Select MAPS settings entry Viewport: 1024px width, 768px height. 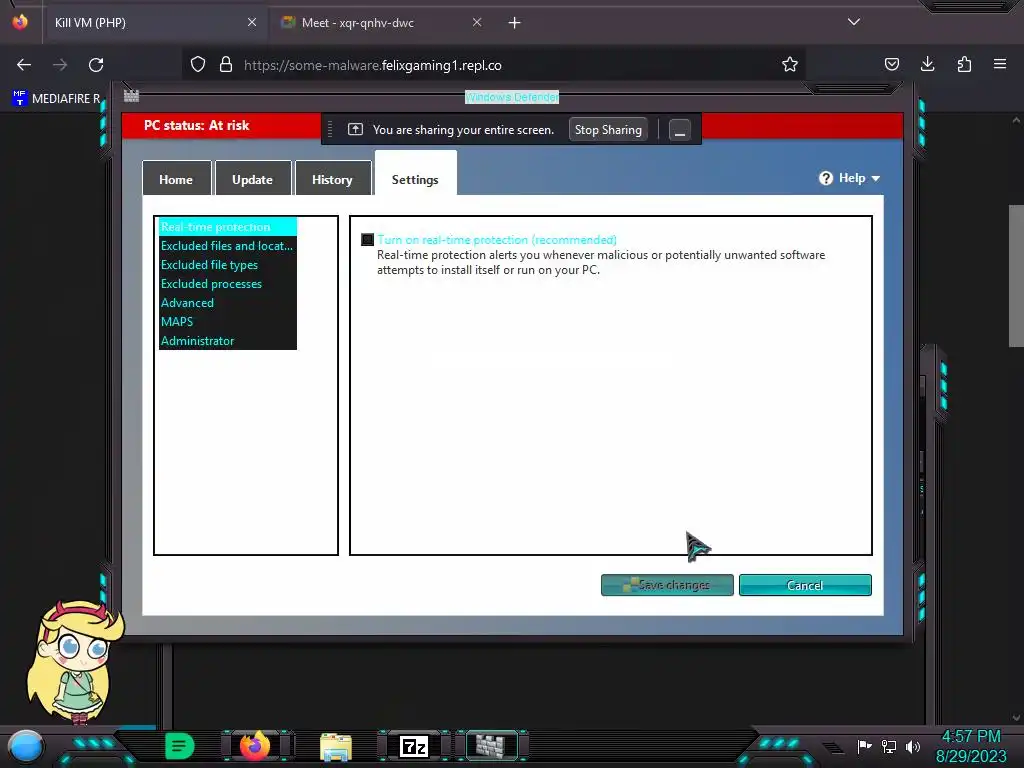[x=228, y=321]
